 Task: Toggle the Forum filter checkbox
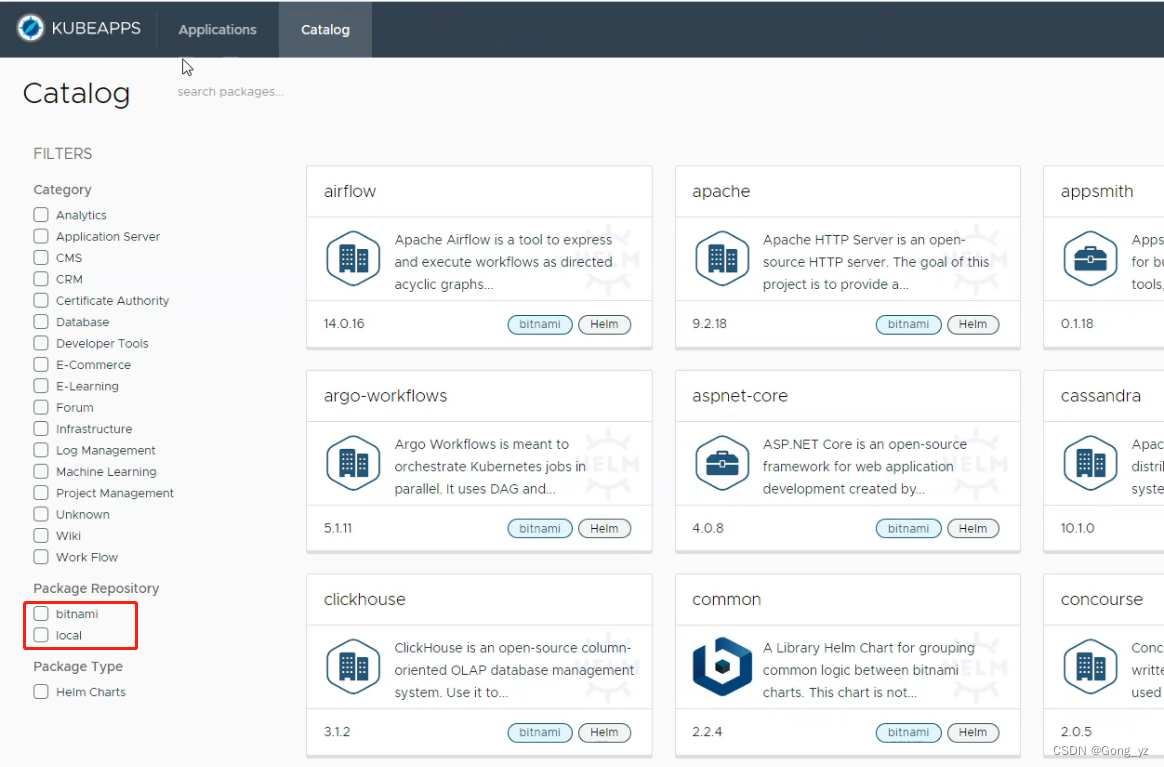[41, 408]
